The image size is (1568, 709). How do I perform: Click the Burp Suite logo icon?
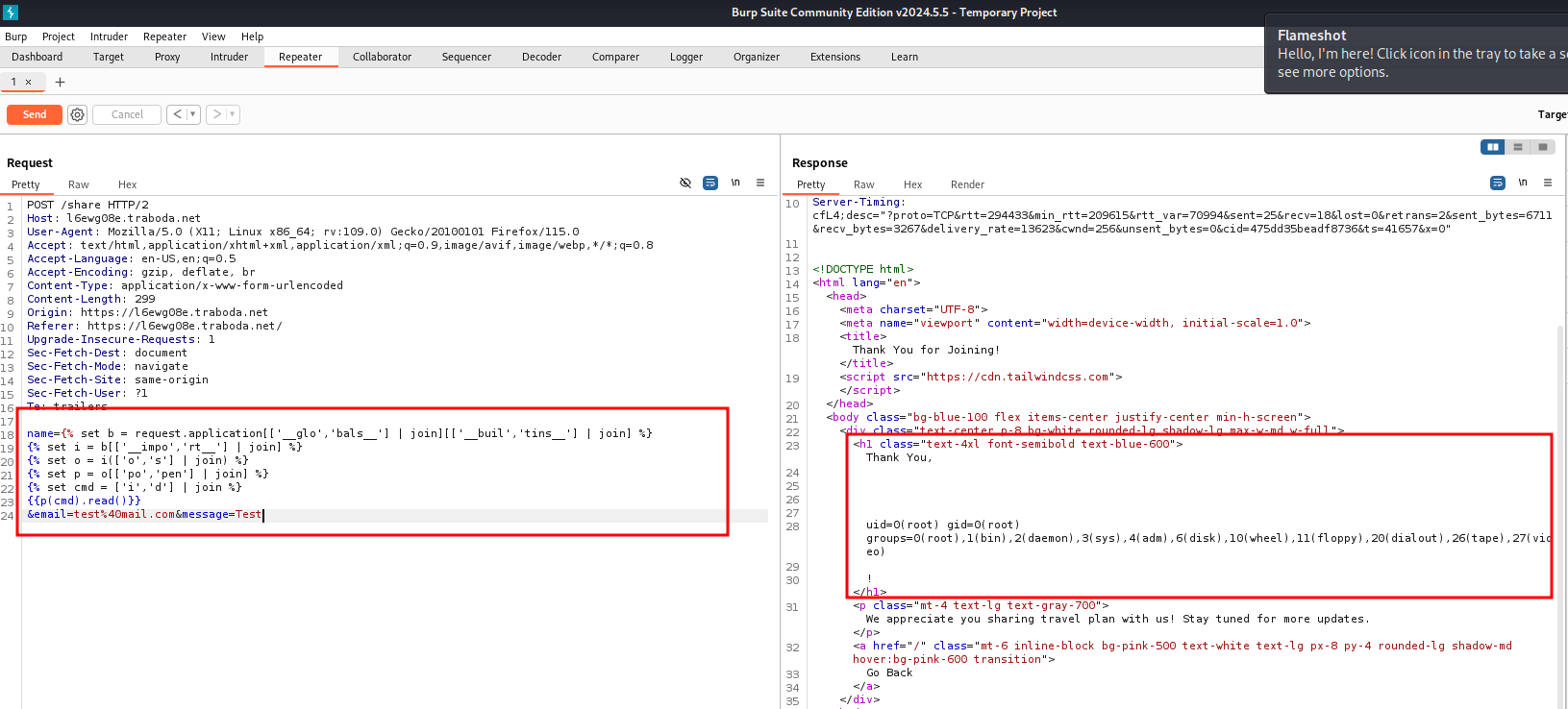pos(11,12)
